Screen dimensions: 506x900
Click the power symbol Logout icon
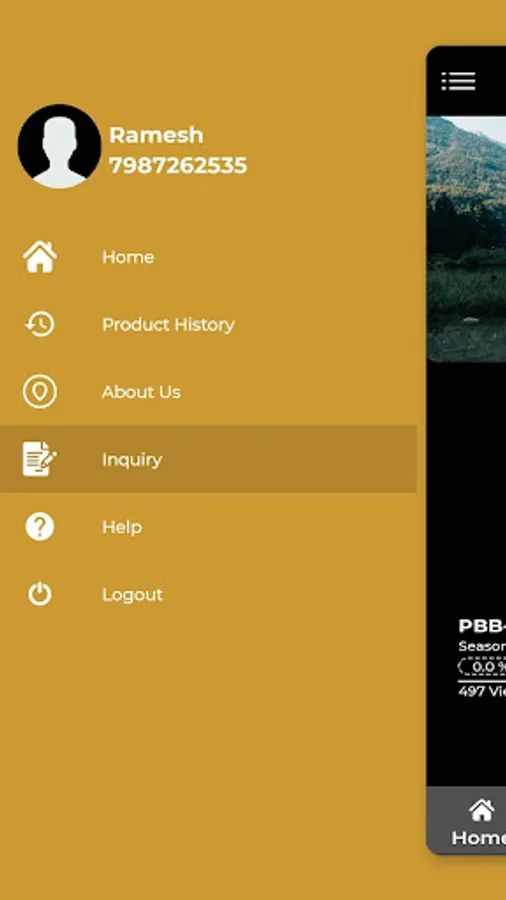coord(40,594)
